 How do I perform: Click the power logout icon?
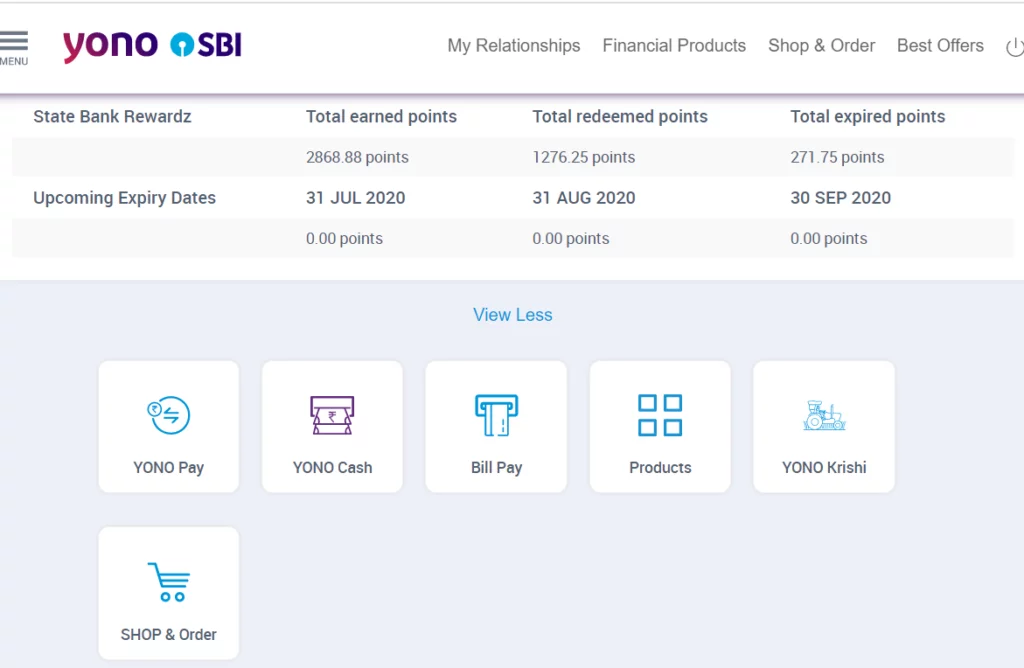pyautogui.click(x=1015, y=47)
